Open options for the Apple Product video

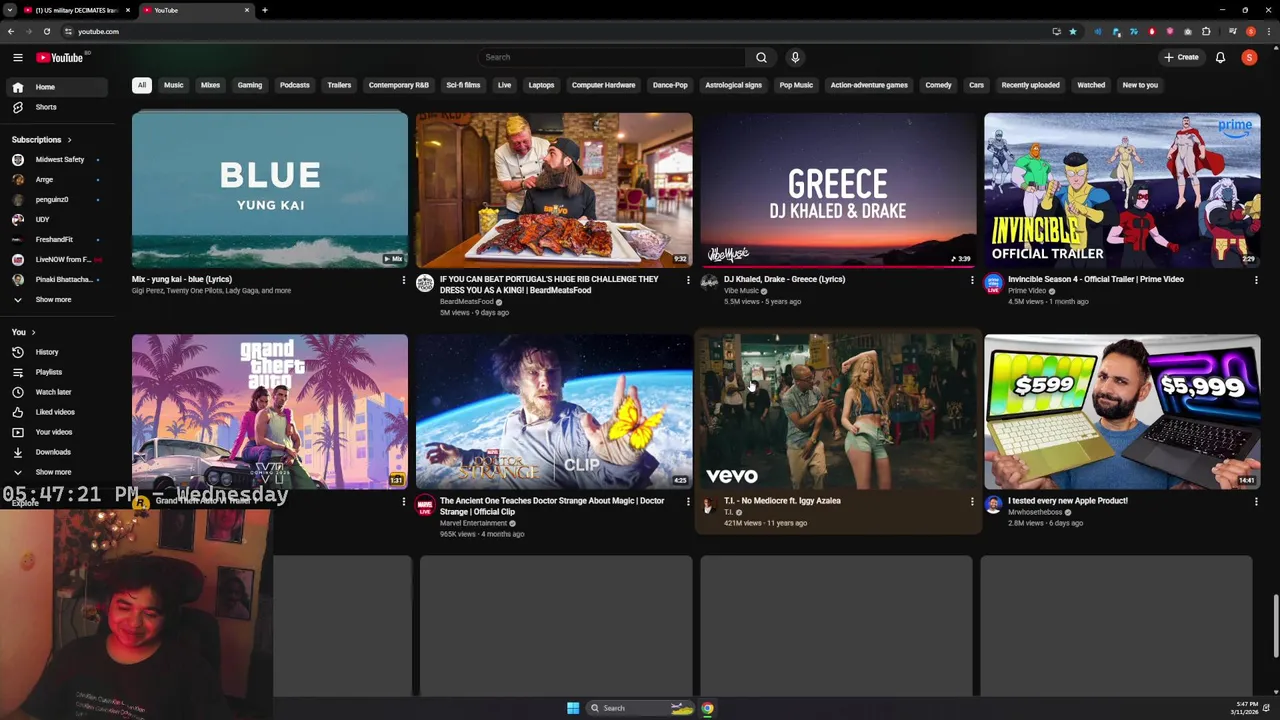(1256, 501)
